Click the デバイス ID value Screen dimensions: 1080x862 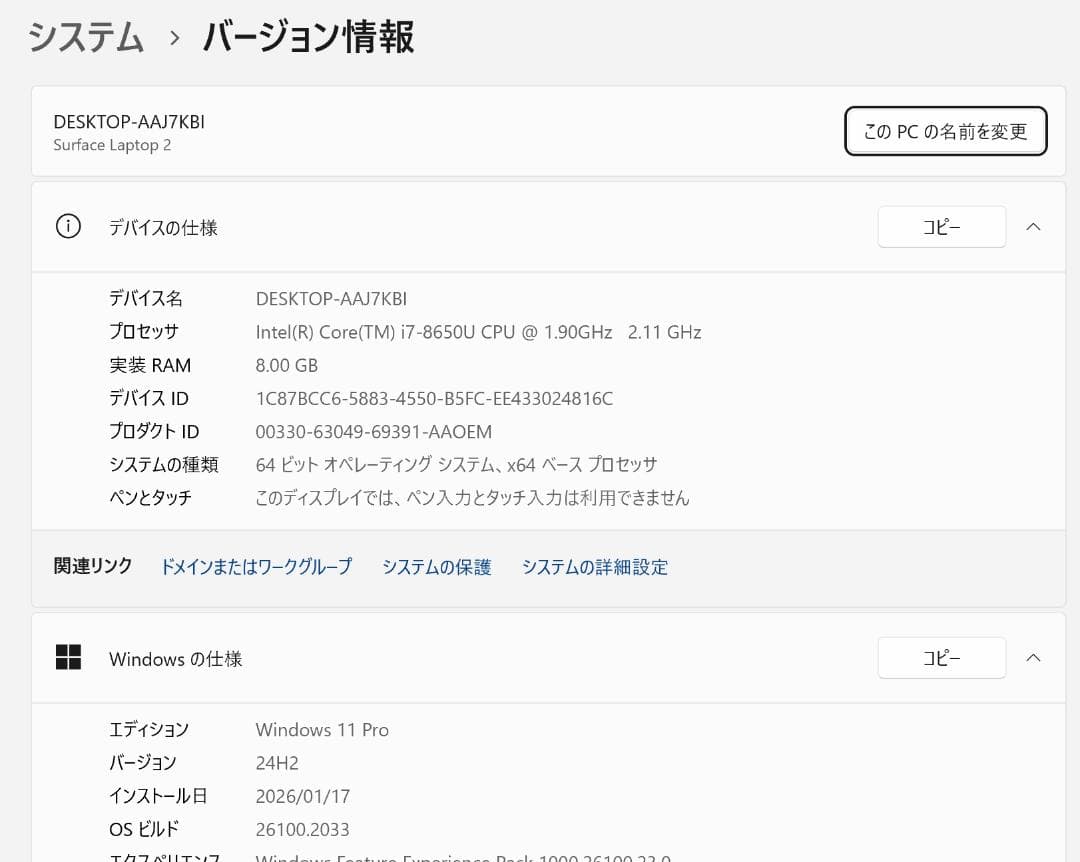coord(435,398)
